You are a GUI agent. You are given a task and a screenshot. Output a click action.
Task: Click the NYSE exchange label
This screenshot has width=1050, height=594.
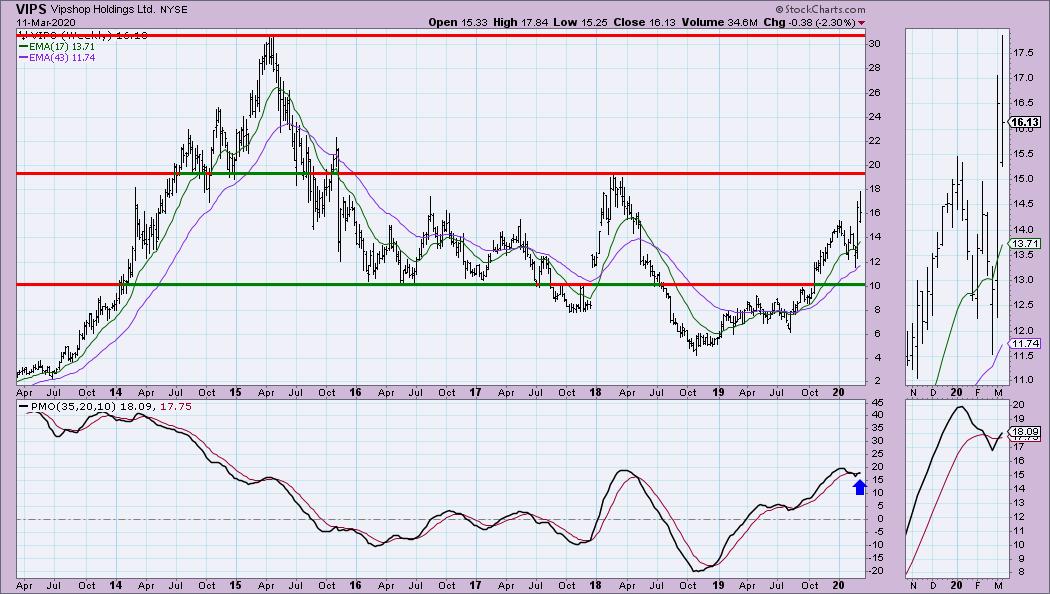[173, 10]
